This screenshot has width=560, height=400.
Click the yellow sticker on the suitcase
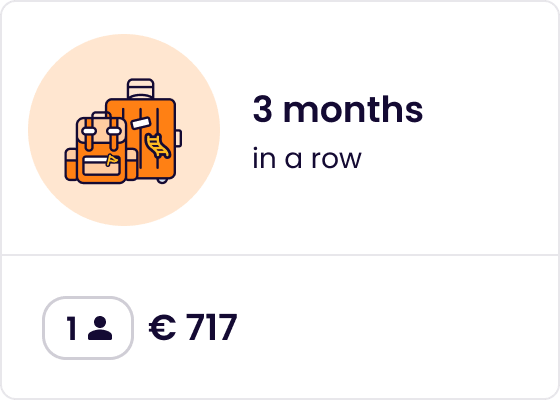pyautogui.click(x=157, y=145)
